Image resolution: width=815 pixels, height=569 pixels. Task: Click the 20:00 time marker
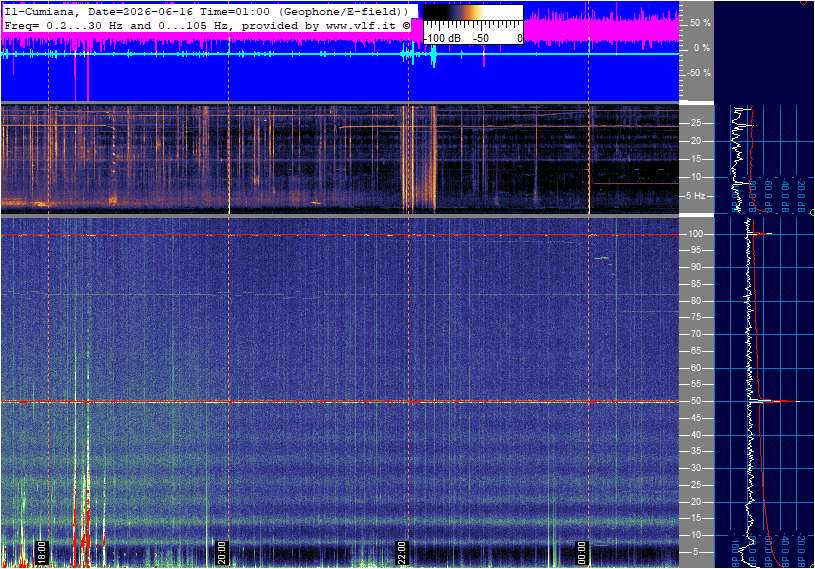click(221, 552)
